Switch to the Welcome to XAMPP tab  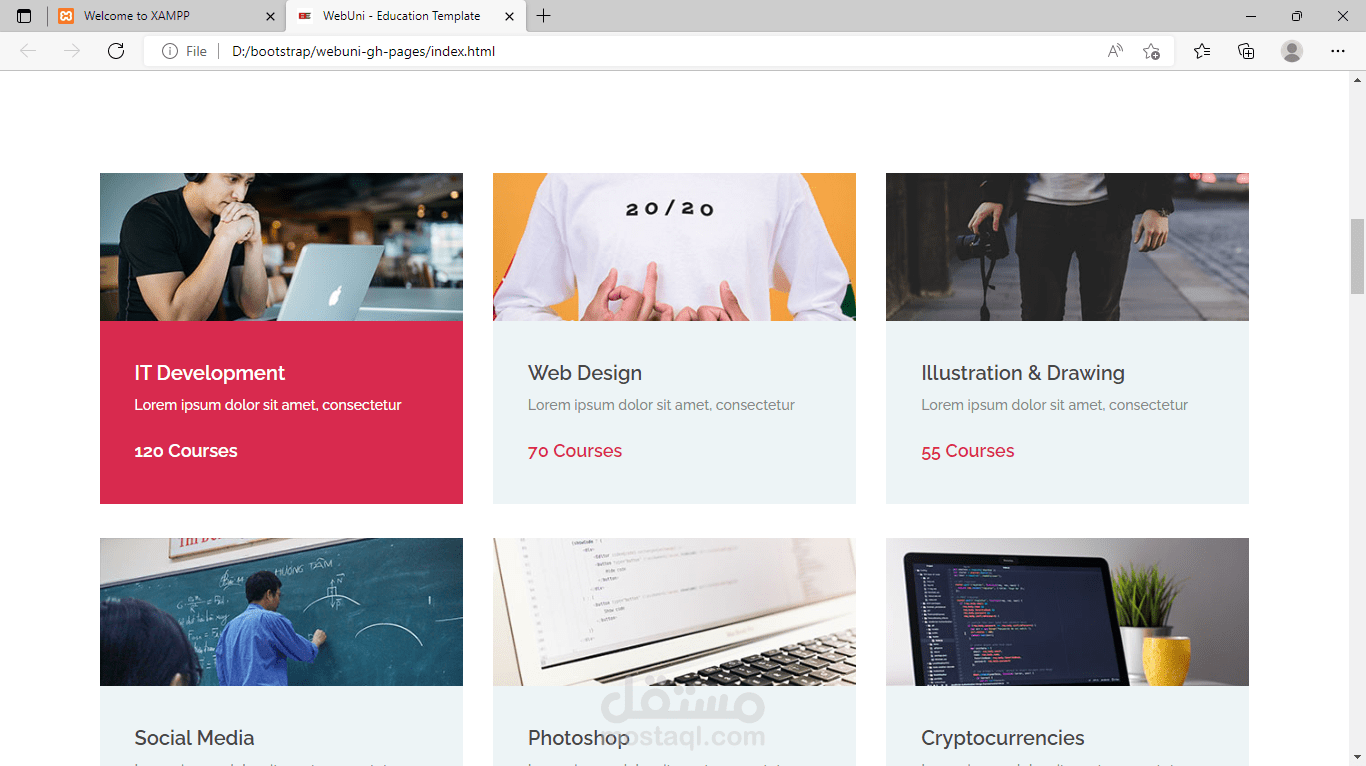(166, 16)
